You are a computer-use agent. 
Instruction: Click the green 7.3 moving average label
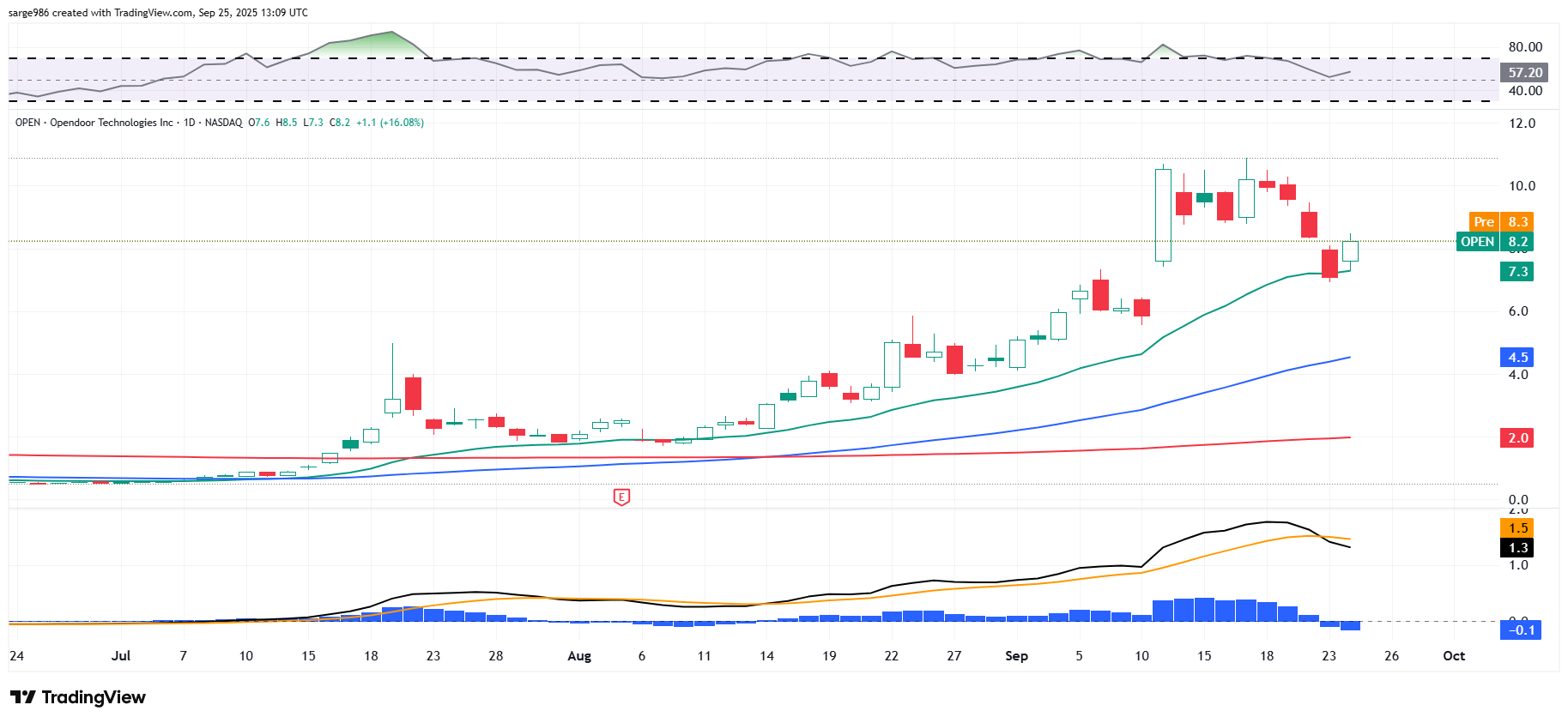(x=1517, y=272)
